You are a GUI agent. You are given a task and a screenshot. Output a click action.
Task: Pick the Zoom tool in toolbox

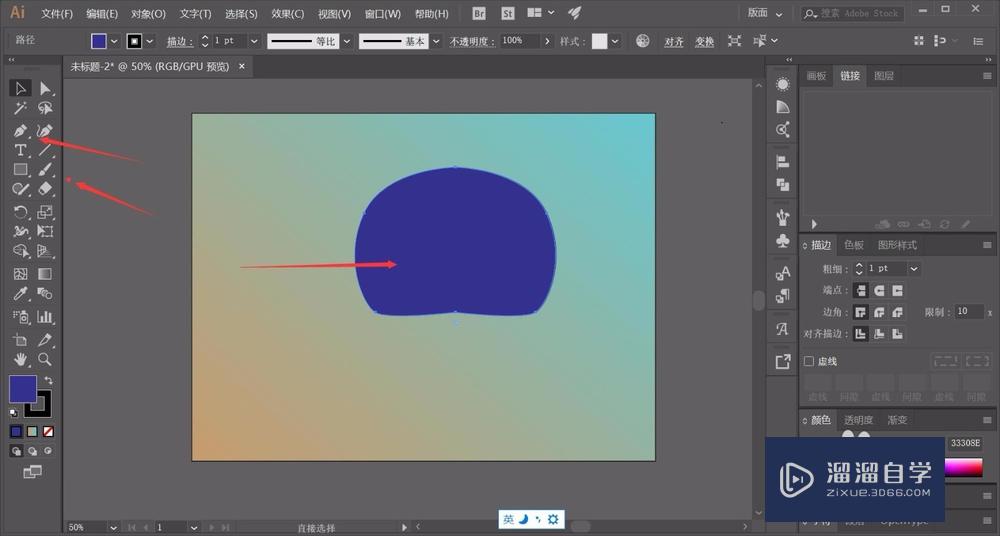click(x=45, y=359)
